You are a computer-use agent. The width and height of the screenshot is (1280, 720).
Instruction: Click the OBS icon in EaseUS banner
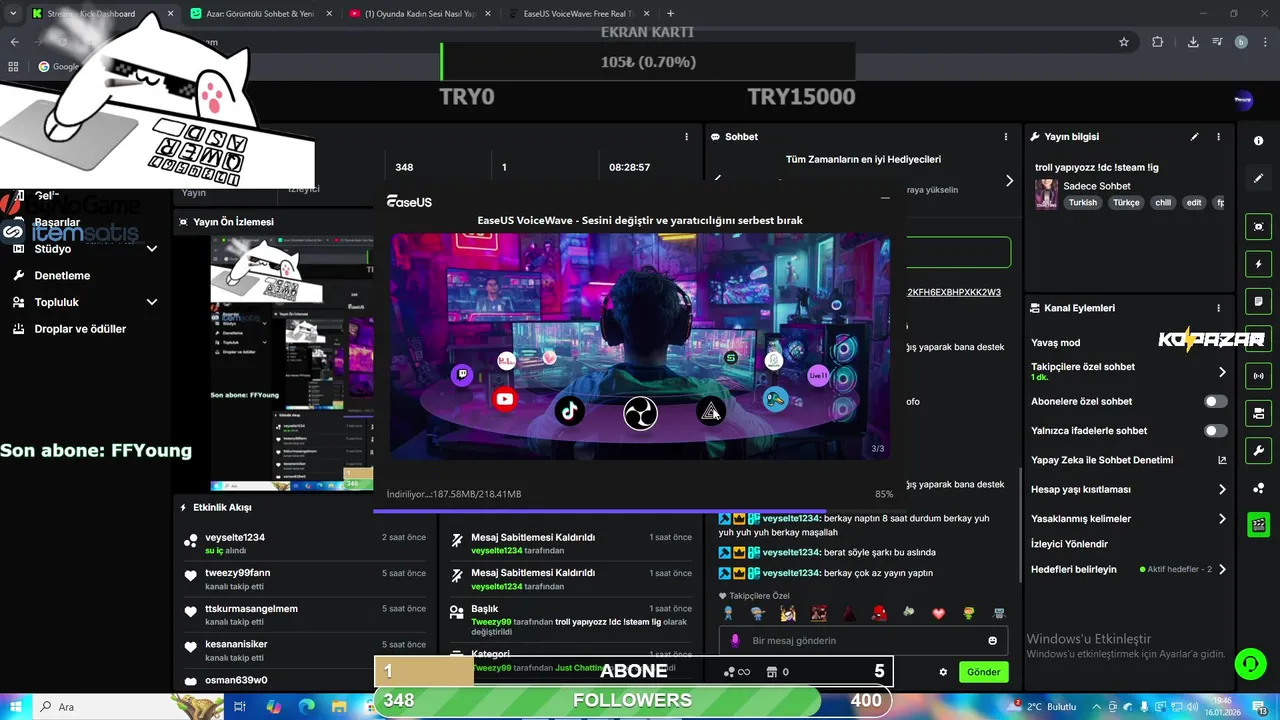click(640, 413)
